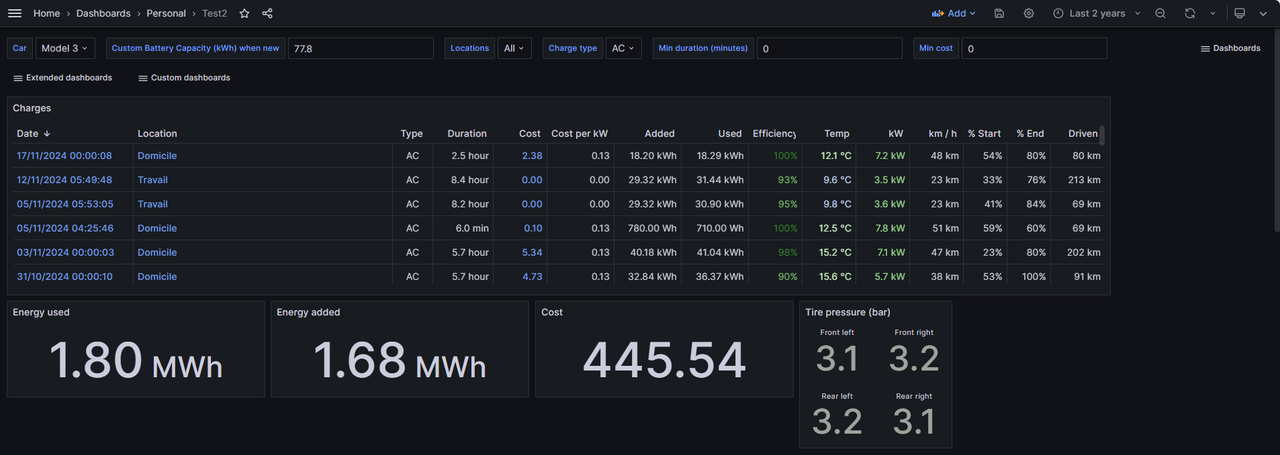Click the Energy added panel title

pyautogui.click(x=308, y=312)
